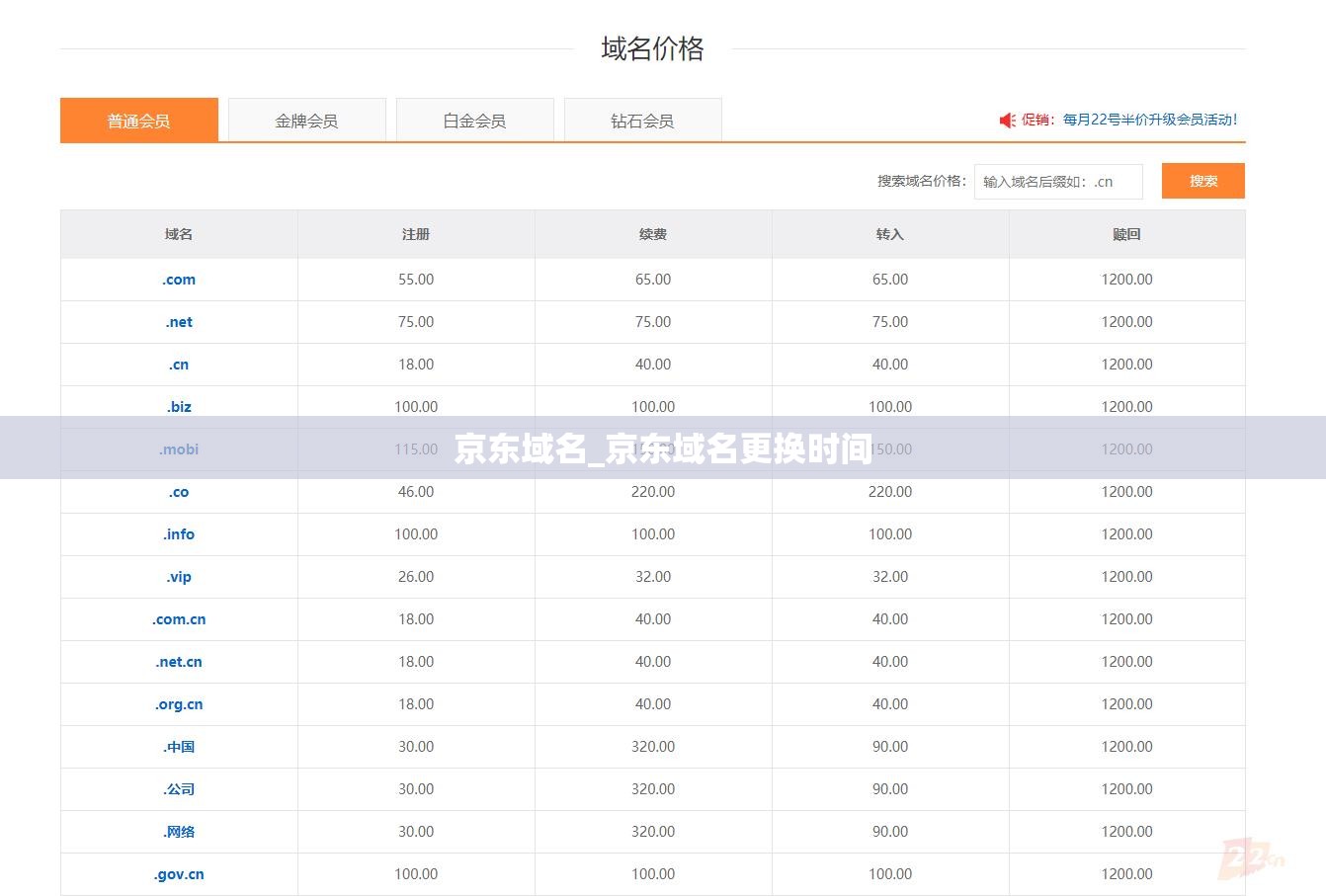Open the .网络 domain link
The height and width of the screenshot is (896, 1326).
coord(179,832)
